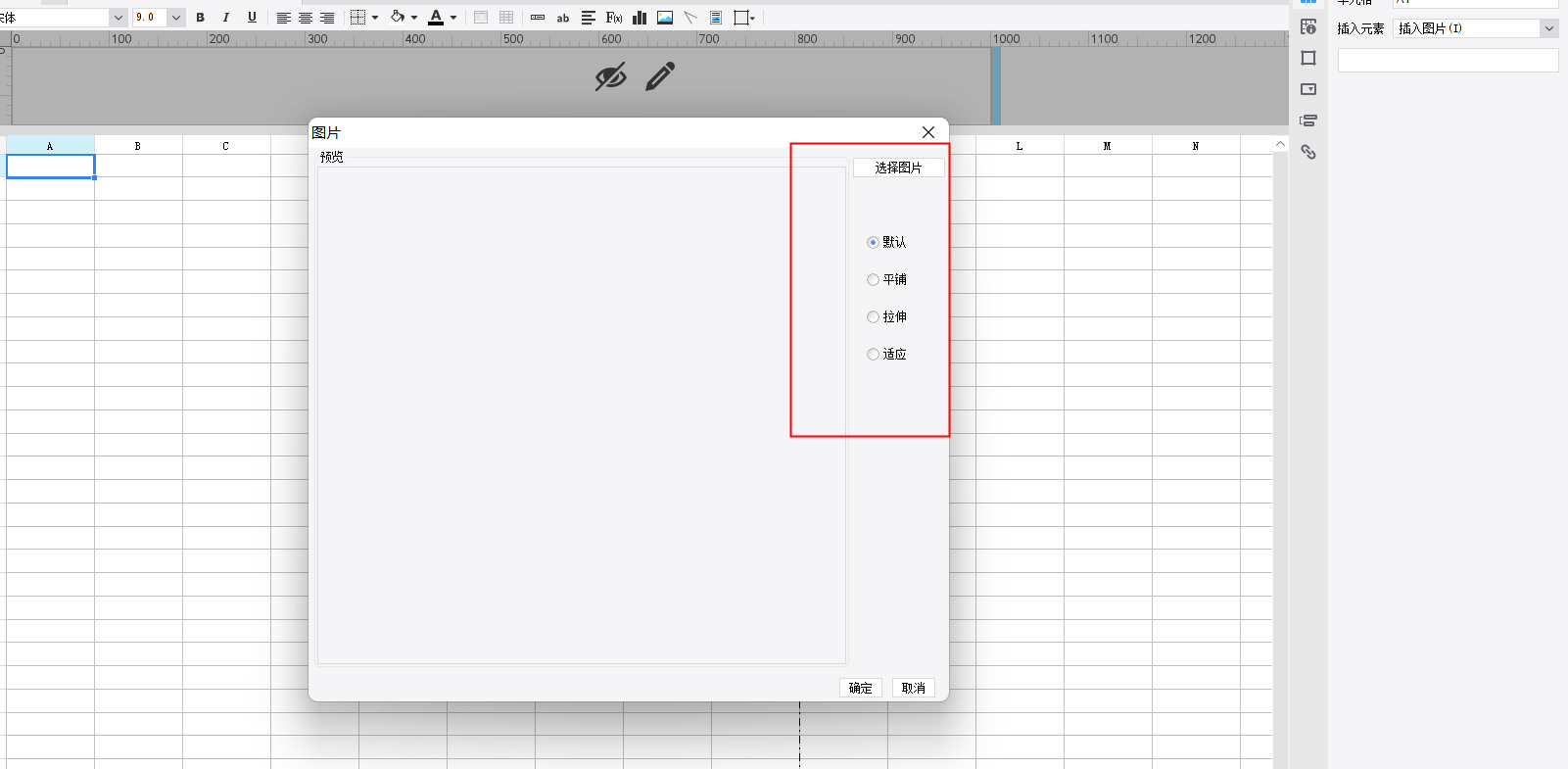Align cell text to the left

tap(284, 18)
